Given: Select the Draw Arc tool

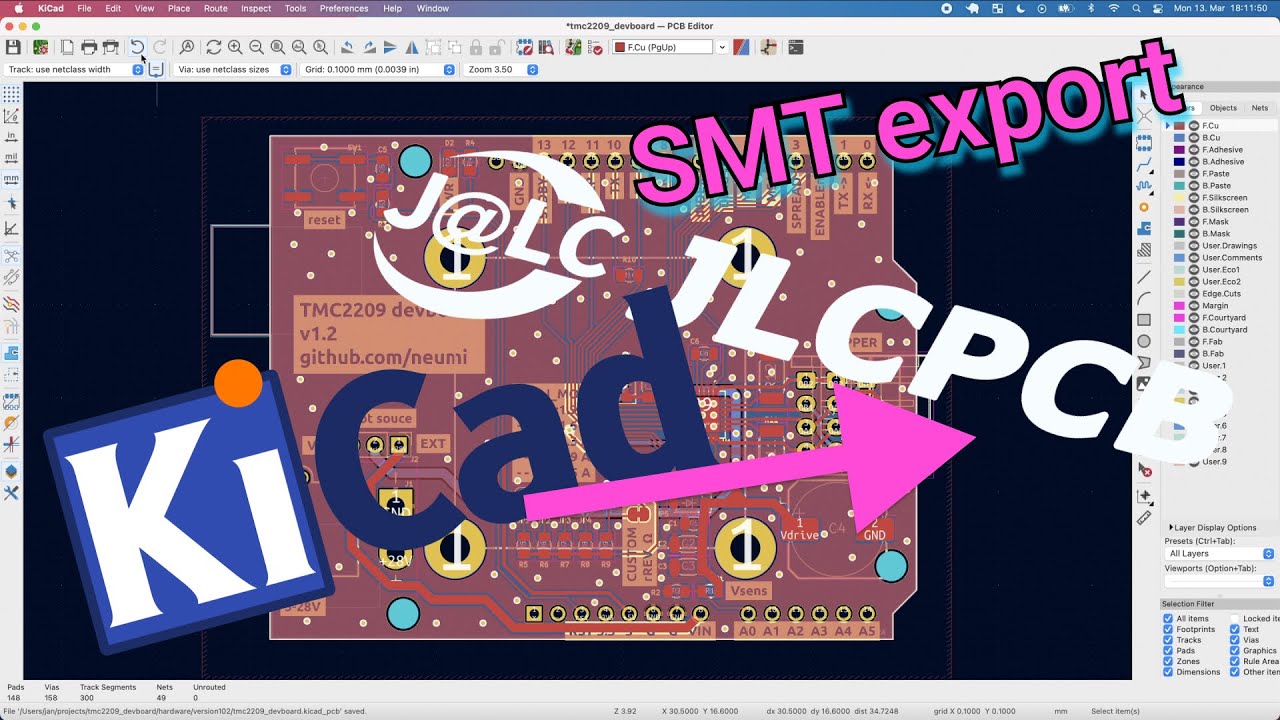Looking at the screenshot, I should coord(1144,298).
